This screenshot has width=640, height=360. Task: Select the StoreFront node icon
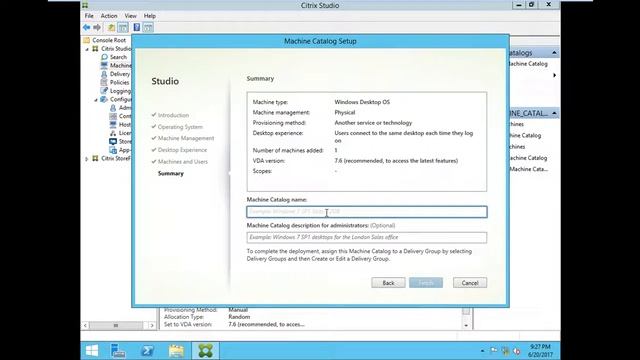click(113, 142)
